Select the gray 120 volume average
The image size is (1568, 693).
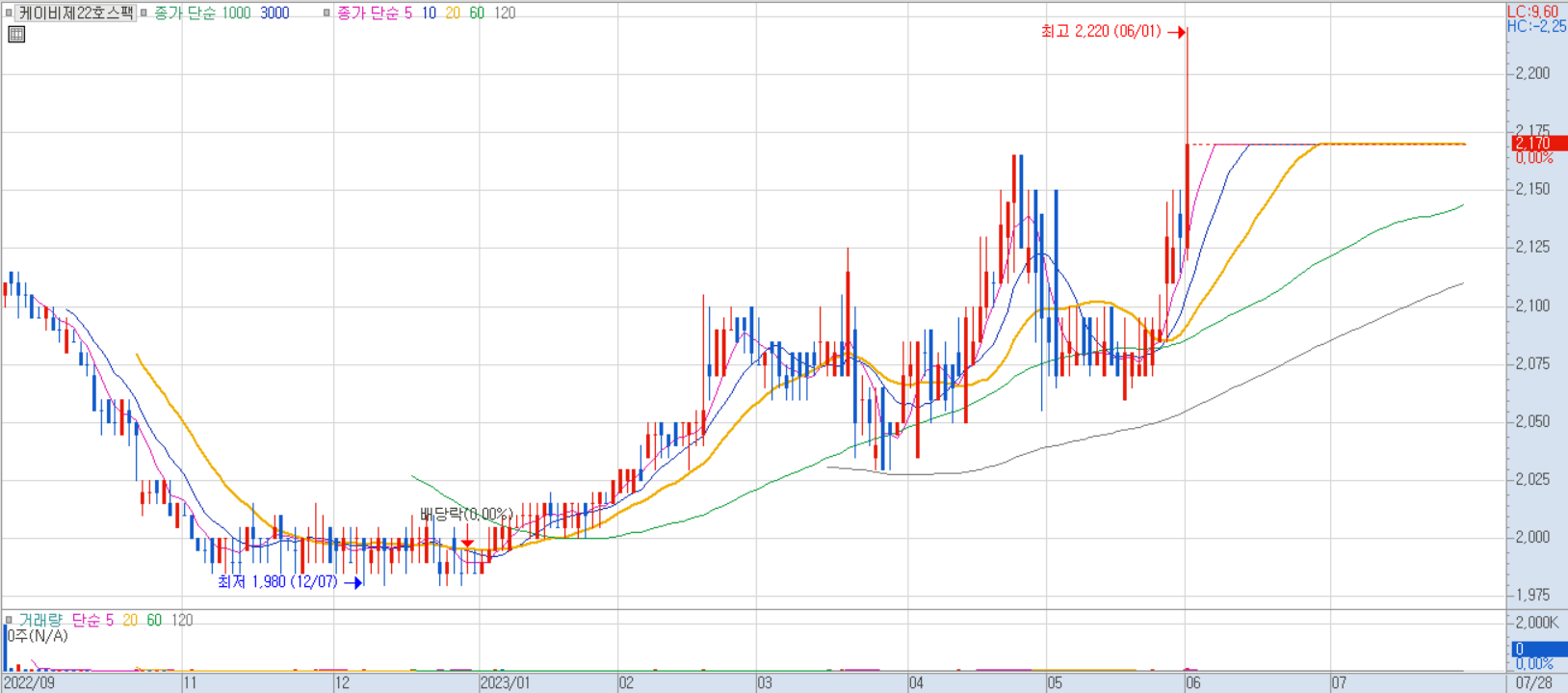pyautogui.click(x=182, y=621)
